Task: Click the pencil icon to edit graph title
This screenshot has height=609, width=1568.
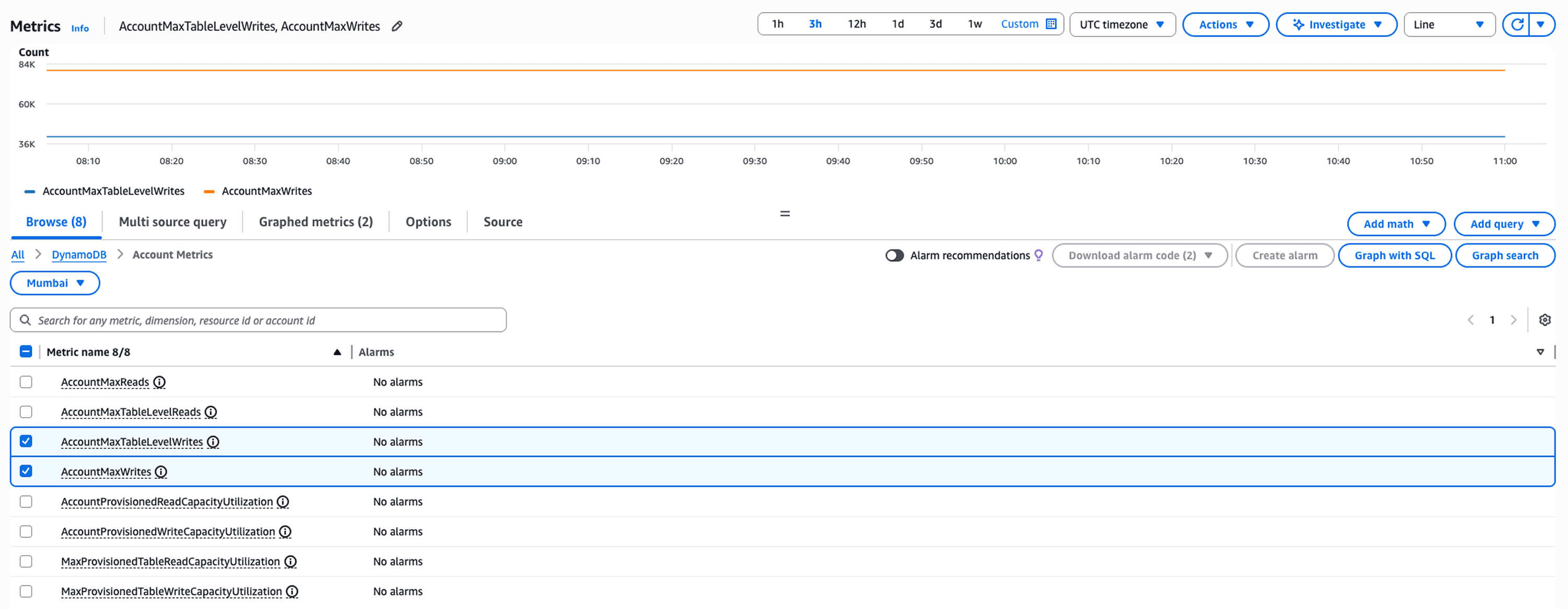Action: 397,26
